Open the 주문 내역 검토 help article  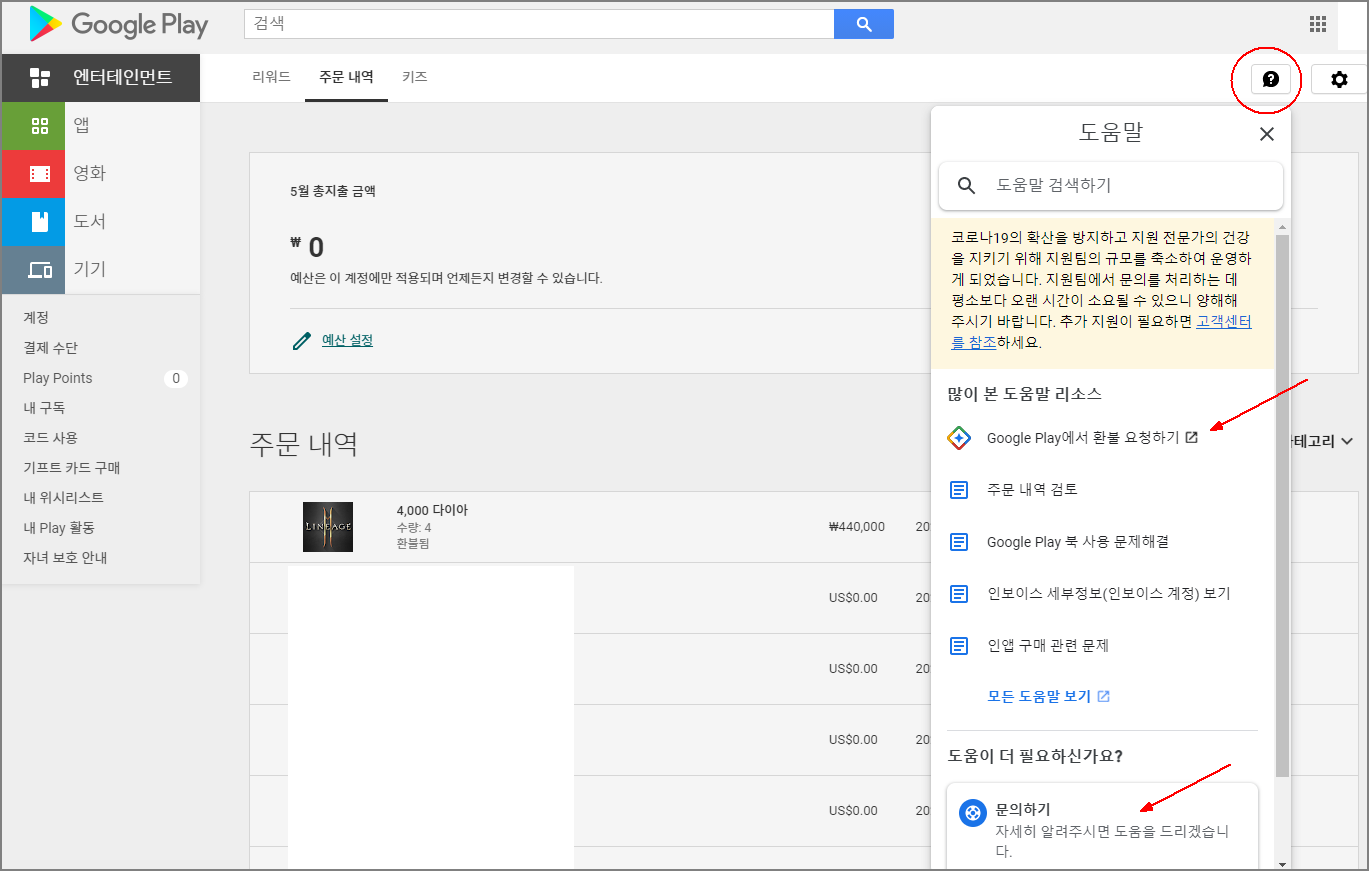pos(1032,490)
